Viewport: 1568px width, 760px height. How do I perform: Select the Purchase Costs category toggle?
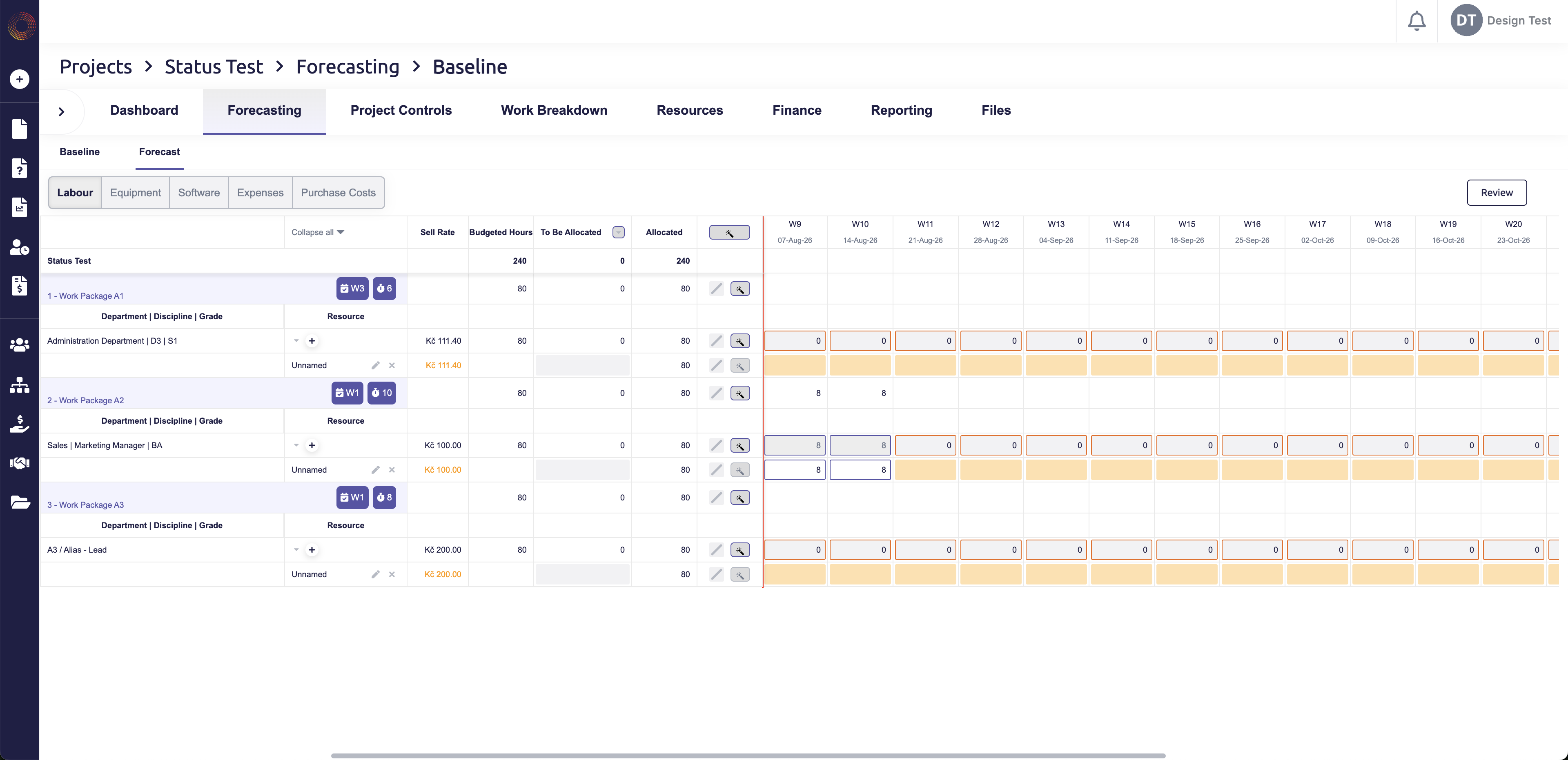(339, 192)
